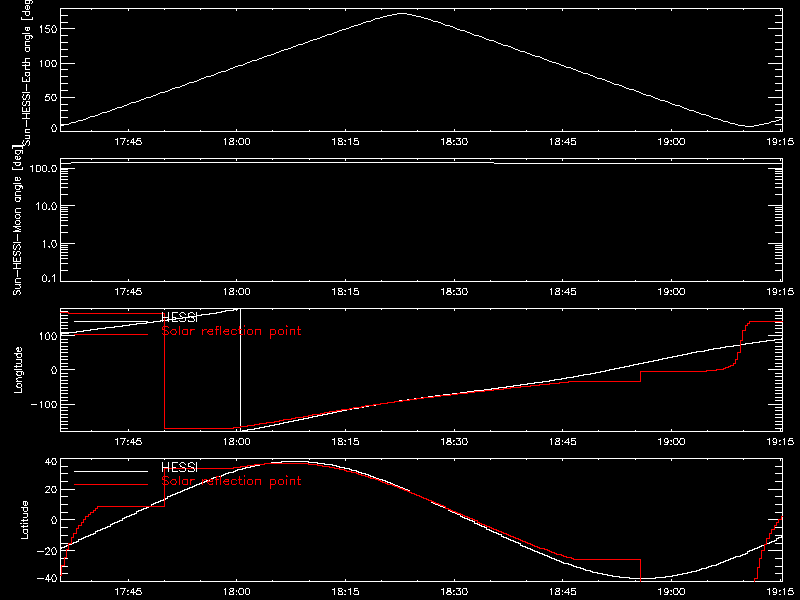Click the 50 tick on Earth angle axis
This screenshot has height=600, width=800.
51,97
